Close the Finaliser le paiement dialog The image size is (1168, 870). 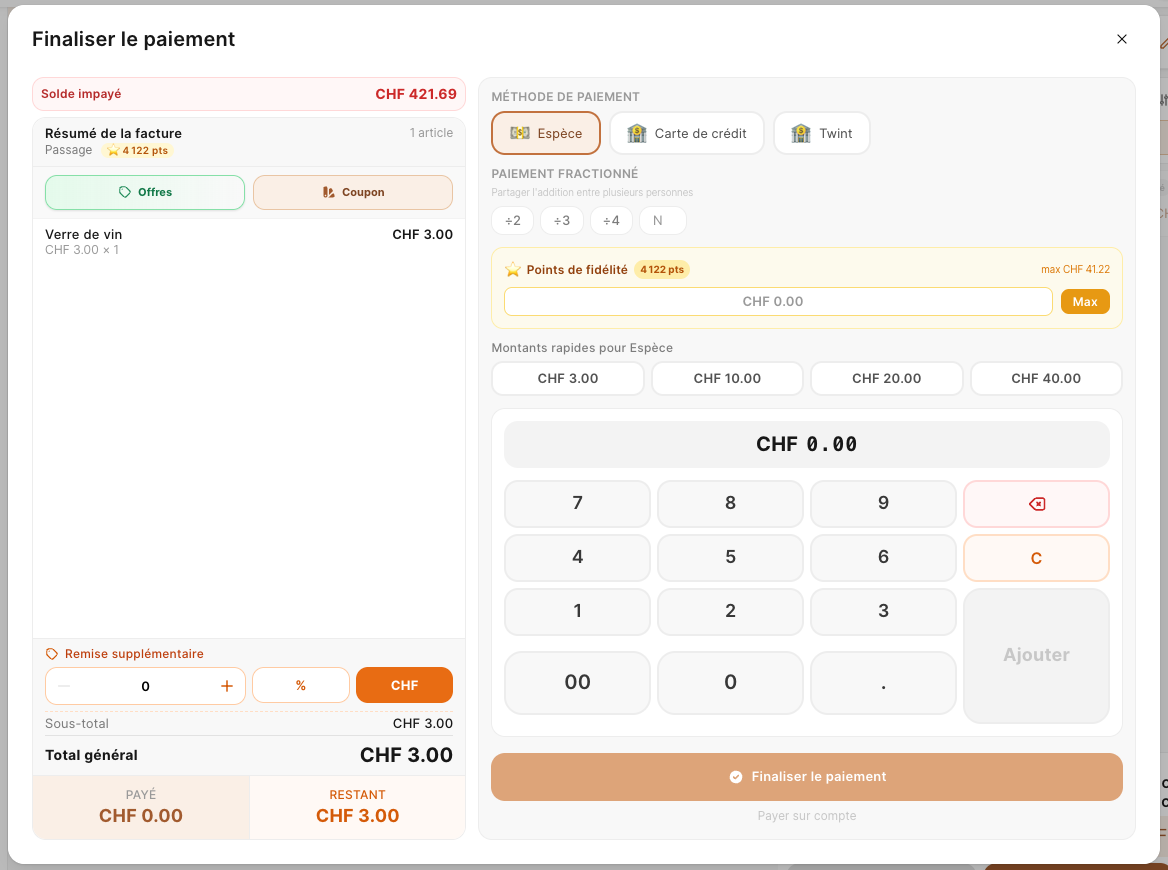click(1121, 39)
